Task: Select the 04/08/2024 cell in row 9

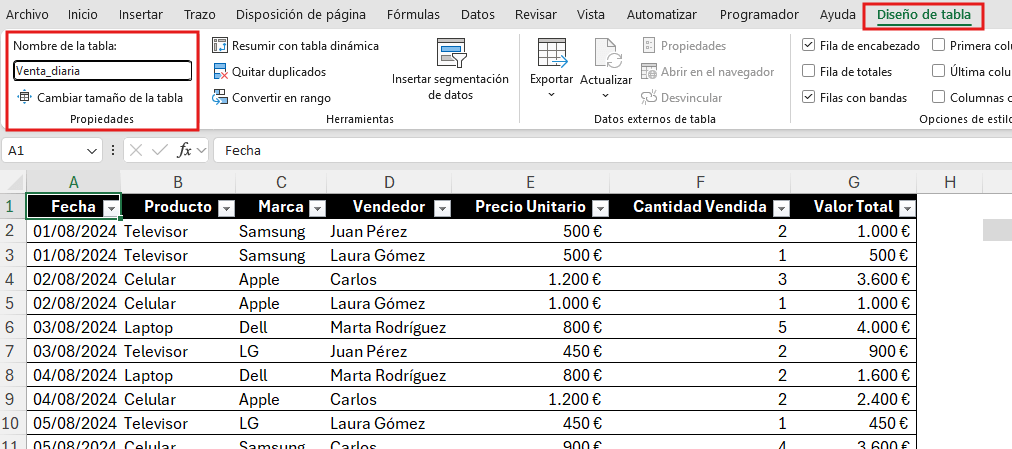Action: coord(74,399)
